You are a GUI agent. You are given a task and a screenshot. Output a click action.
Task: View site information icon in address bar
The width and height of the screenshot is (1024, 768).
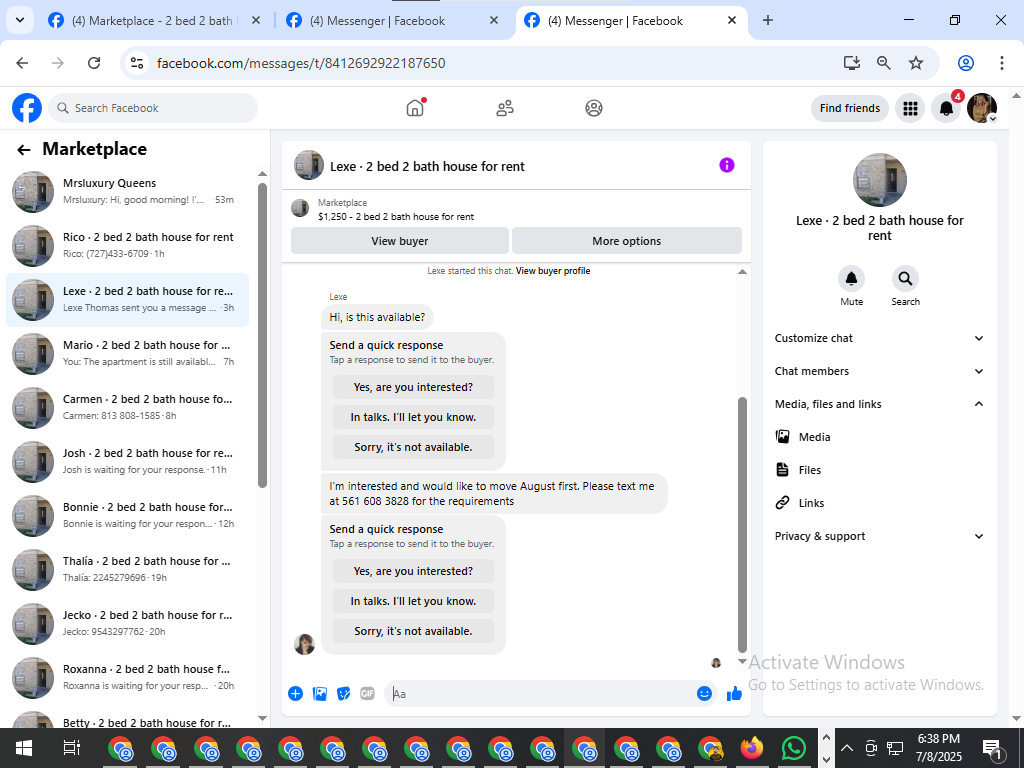coord(136,63)
